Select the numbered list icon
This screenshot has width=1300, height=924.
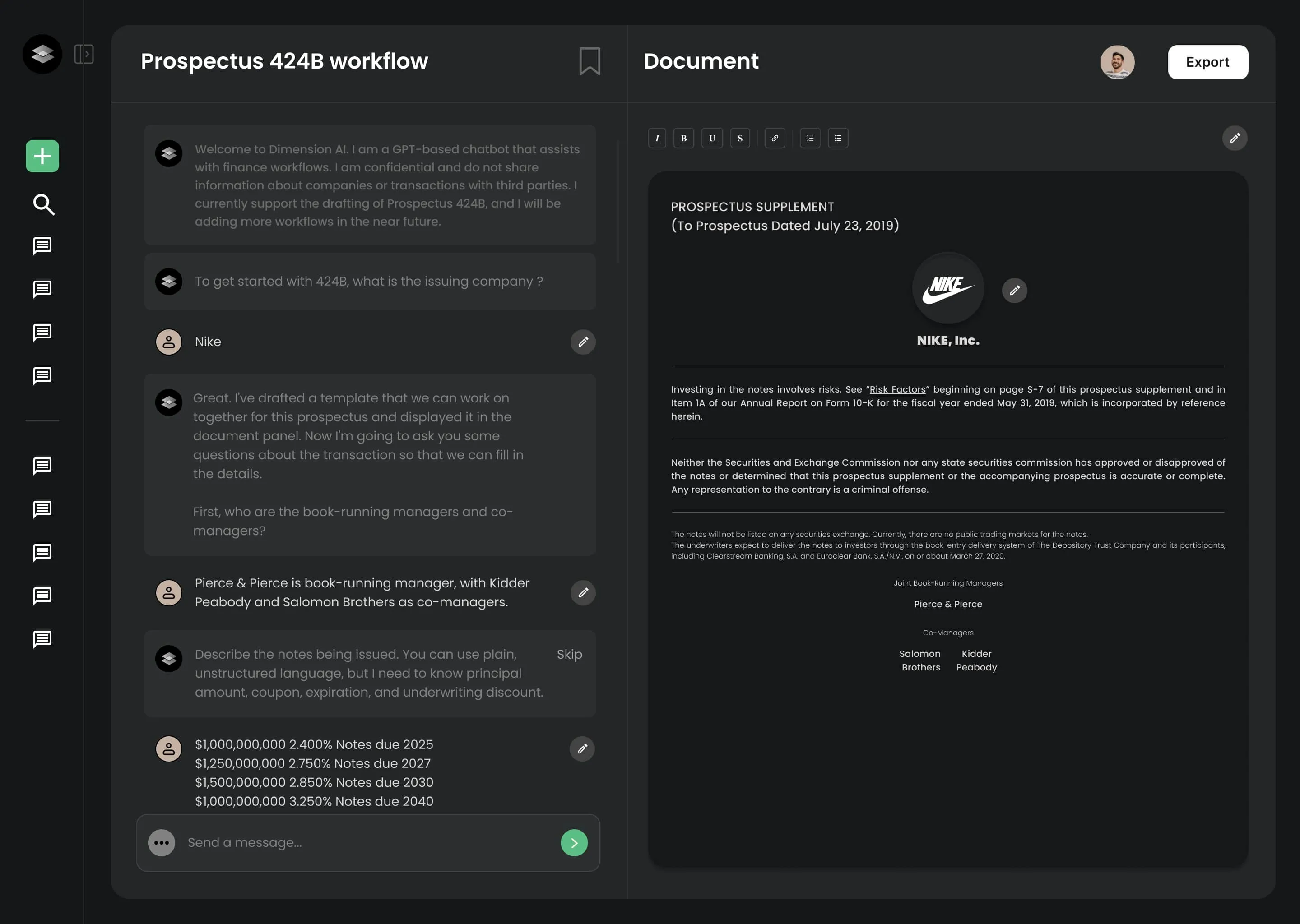click(x=809, y=138)
